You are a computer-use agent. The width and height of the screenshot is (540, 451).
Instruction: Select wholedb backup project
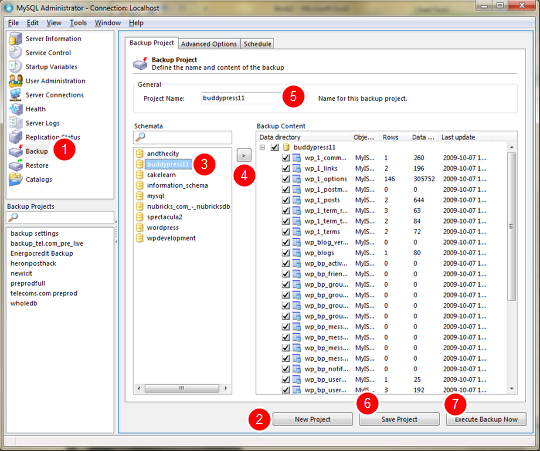pos(24,304)
